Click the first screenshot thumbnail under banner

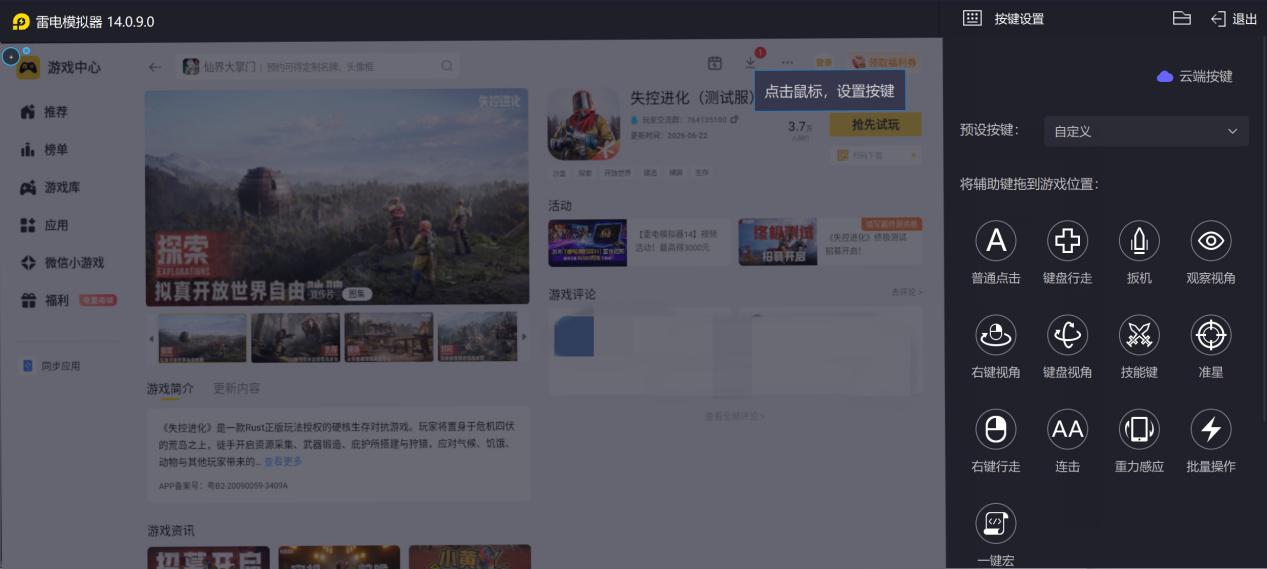(202, 337)
